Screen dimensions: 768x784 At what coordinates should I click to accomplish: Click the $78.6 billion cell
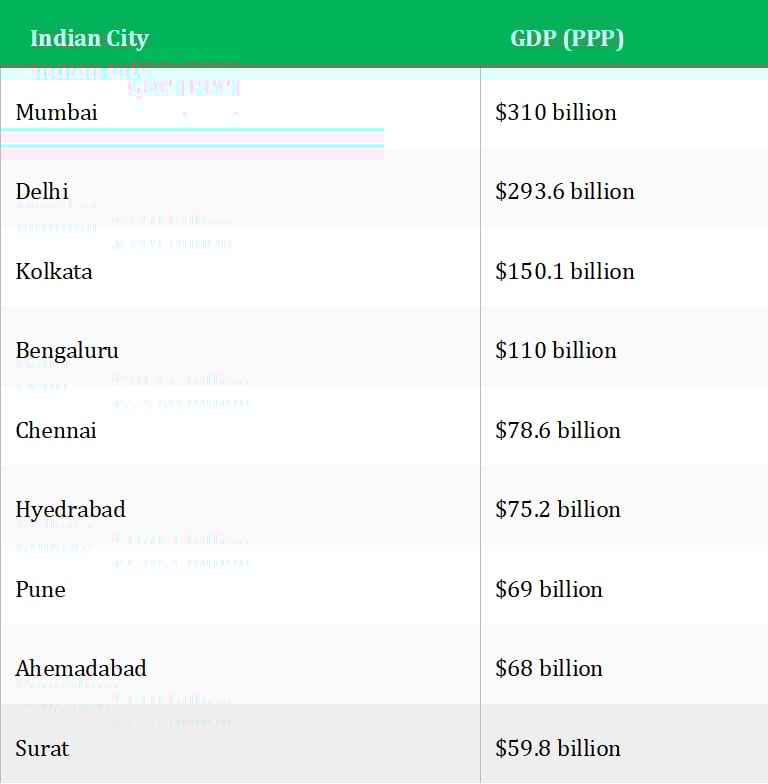(558, 430)
